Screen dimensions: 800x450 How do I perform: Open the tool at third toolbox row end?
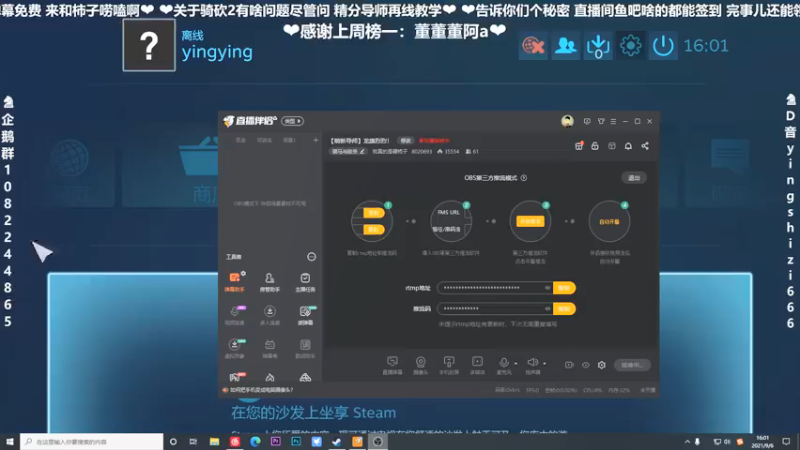305,348
